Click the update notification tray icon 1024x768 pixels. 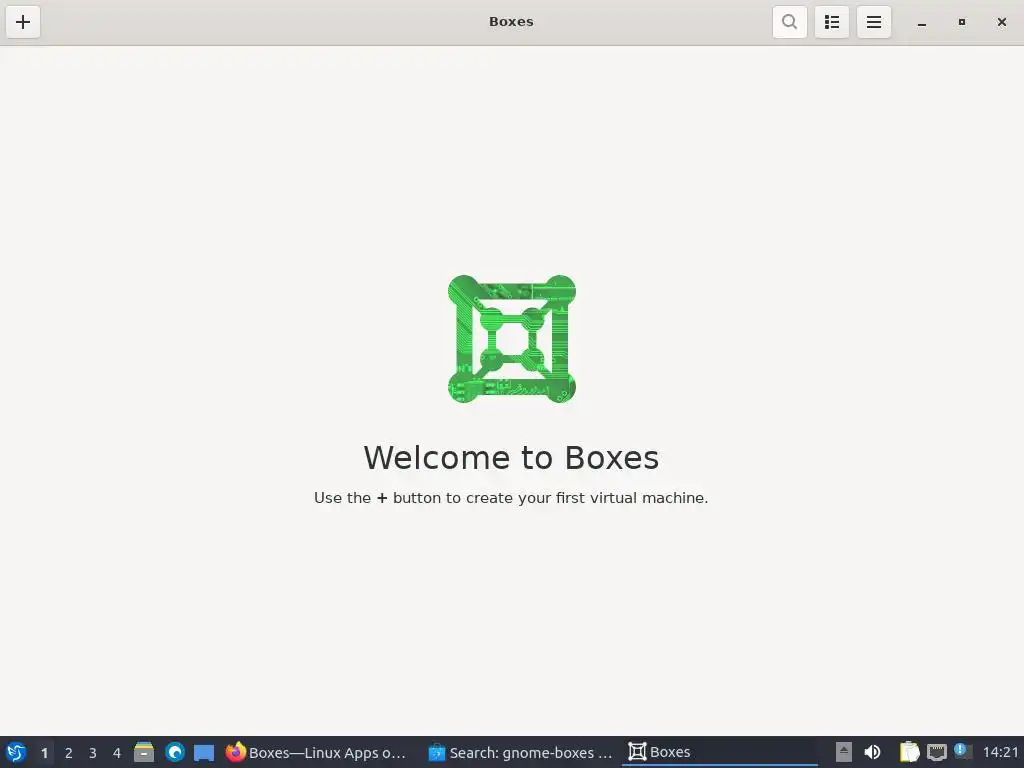click(x=963, y=751)
